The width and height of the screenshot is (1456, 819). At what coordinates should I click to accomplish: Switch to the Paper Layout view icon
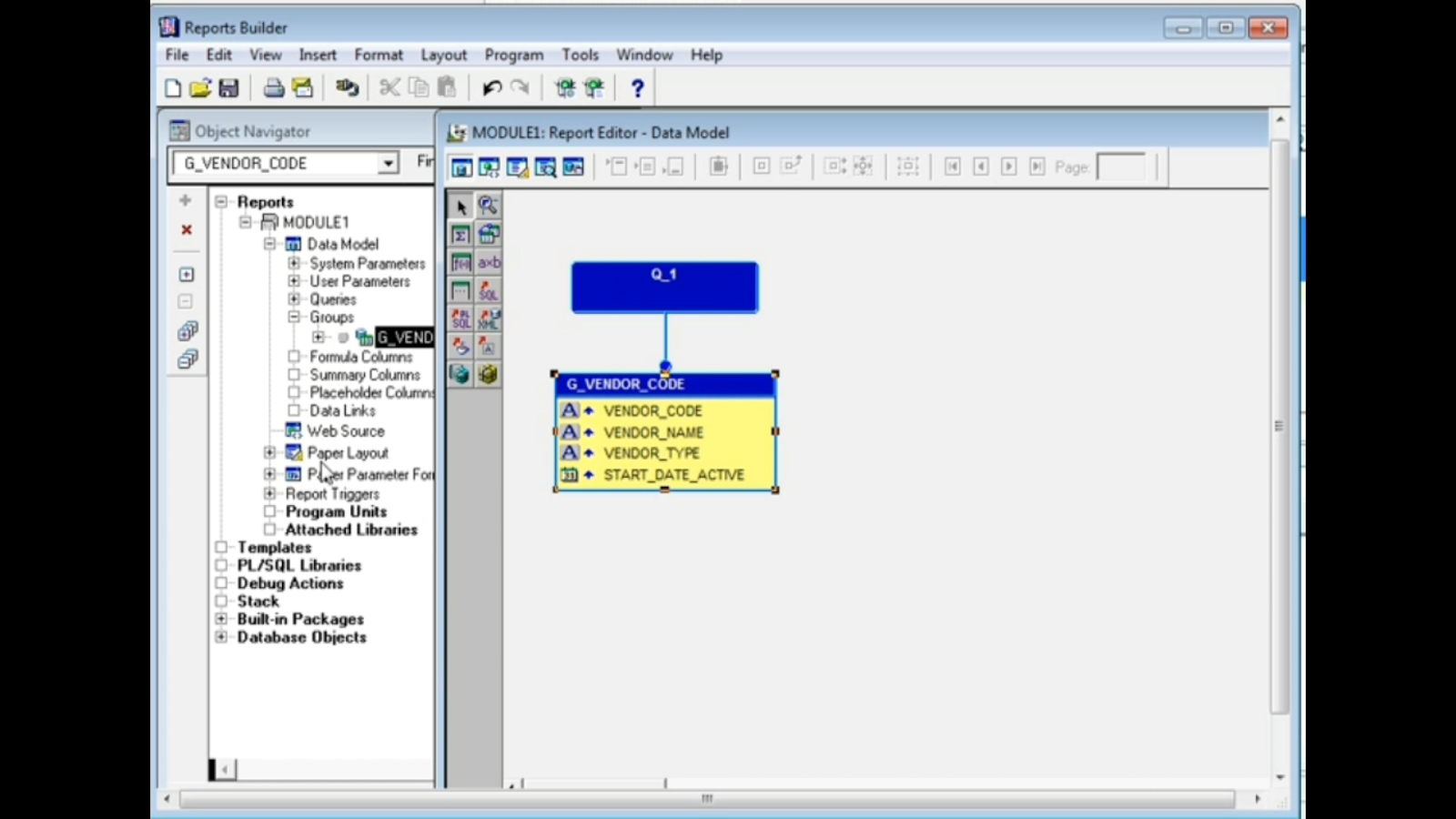518,167
